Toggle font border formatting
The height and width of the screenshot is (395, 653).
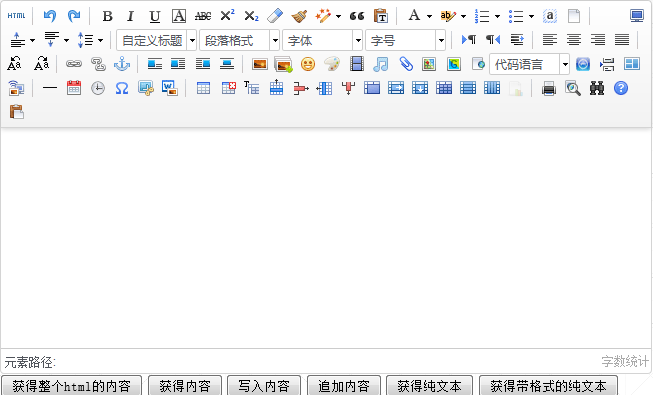pyautogui.click(x=179, y=16)
